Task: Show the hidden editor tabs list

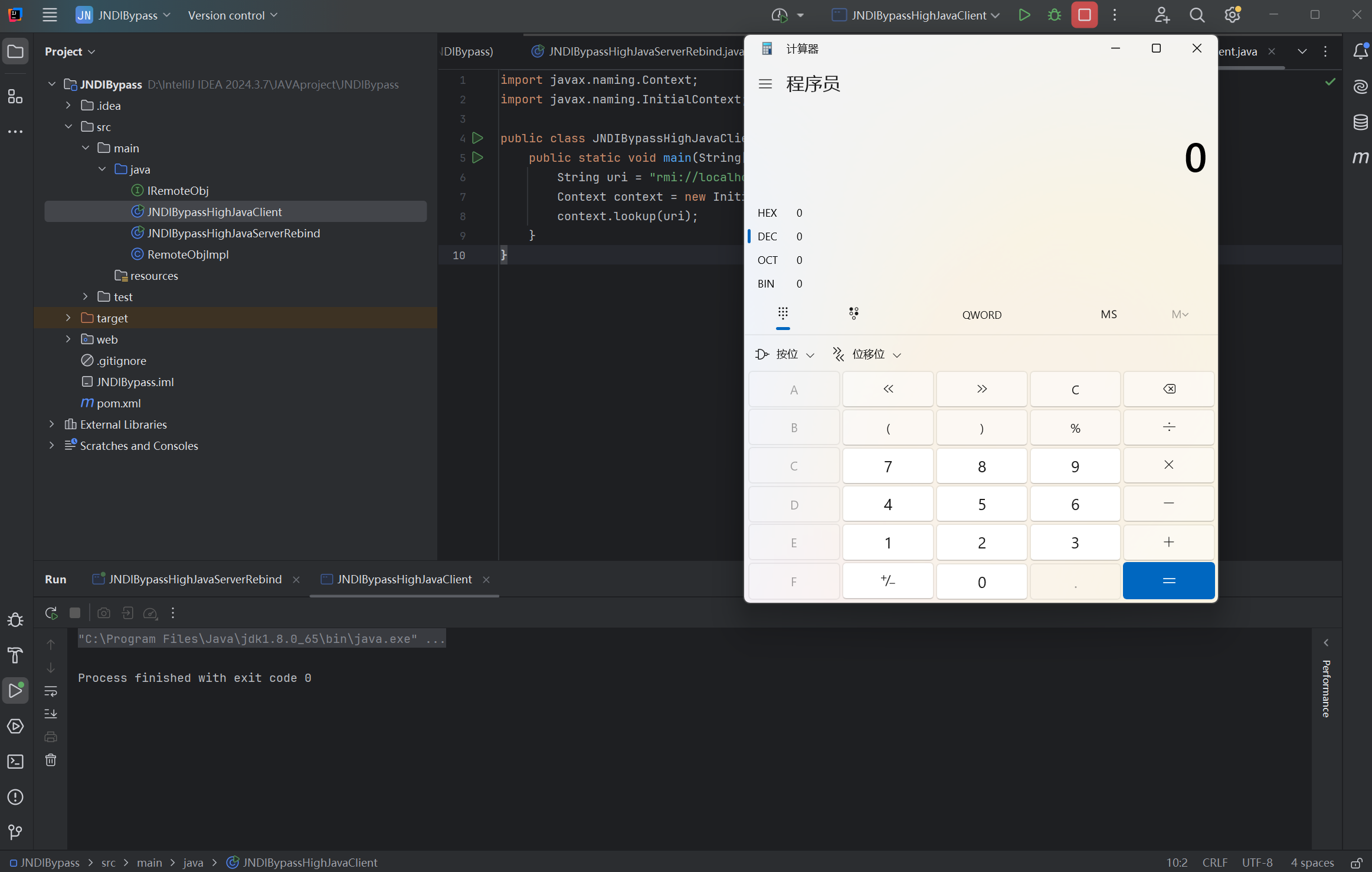Action: (x=1302, y=52)
